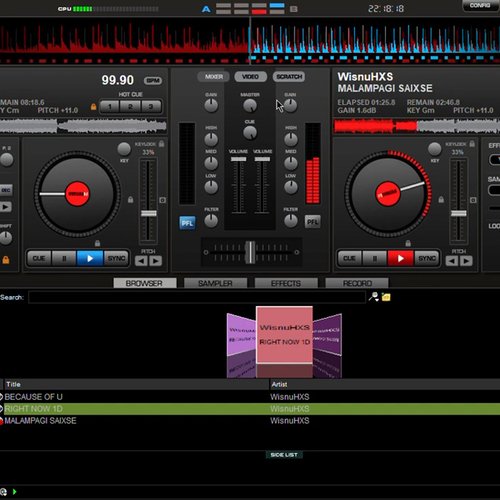Toggle the padlock below the left jog wheel

(97, 243)
